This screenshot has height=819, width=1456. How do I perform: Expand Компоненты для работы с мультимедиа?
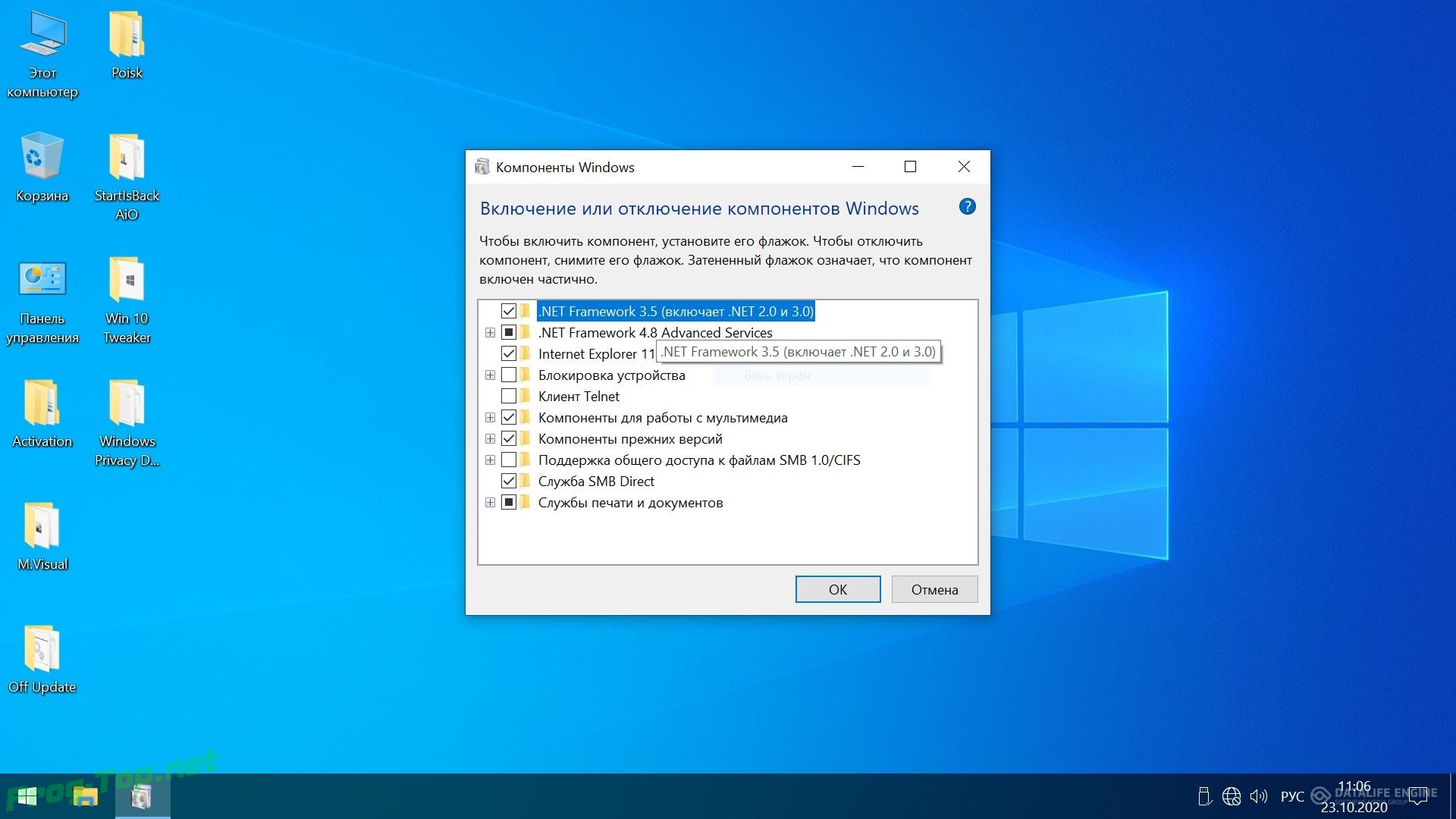pyautogui.click(x=490, y=417)
